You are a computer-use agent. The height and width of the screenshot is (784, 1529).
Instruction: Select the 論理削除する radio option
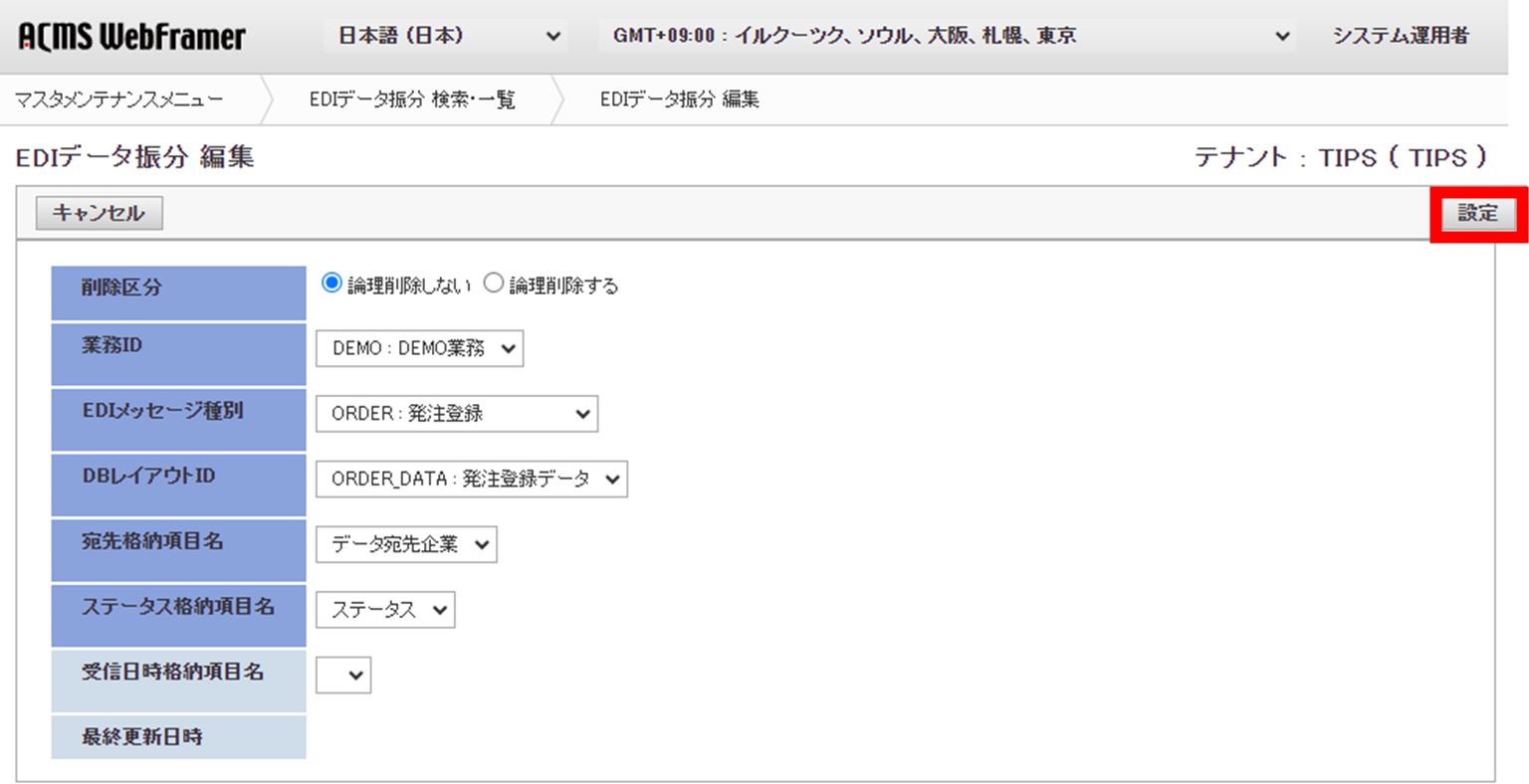coord(493,283)
